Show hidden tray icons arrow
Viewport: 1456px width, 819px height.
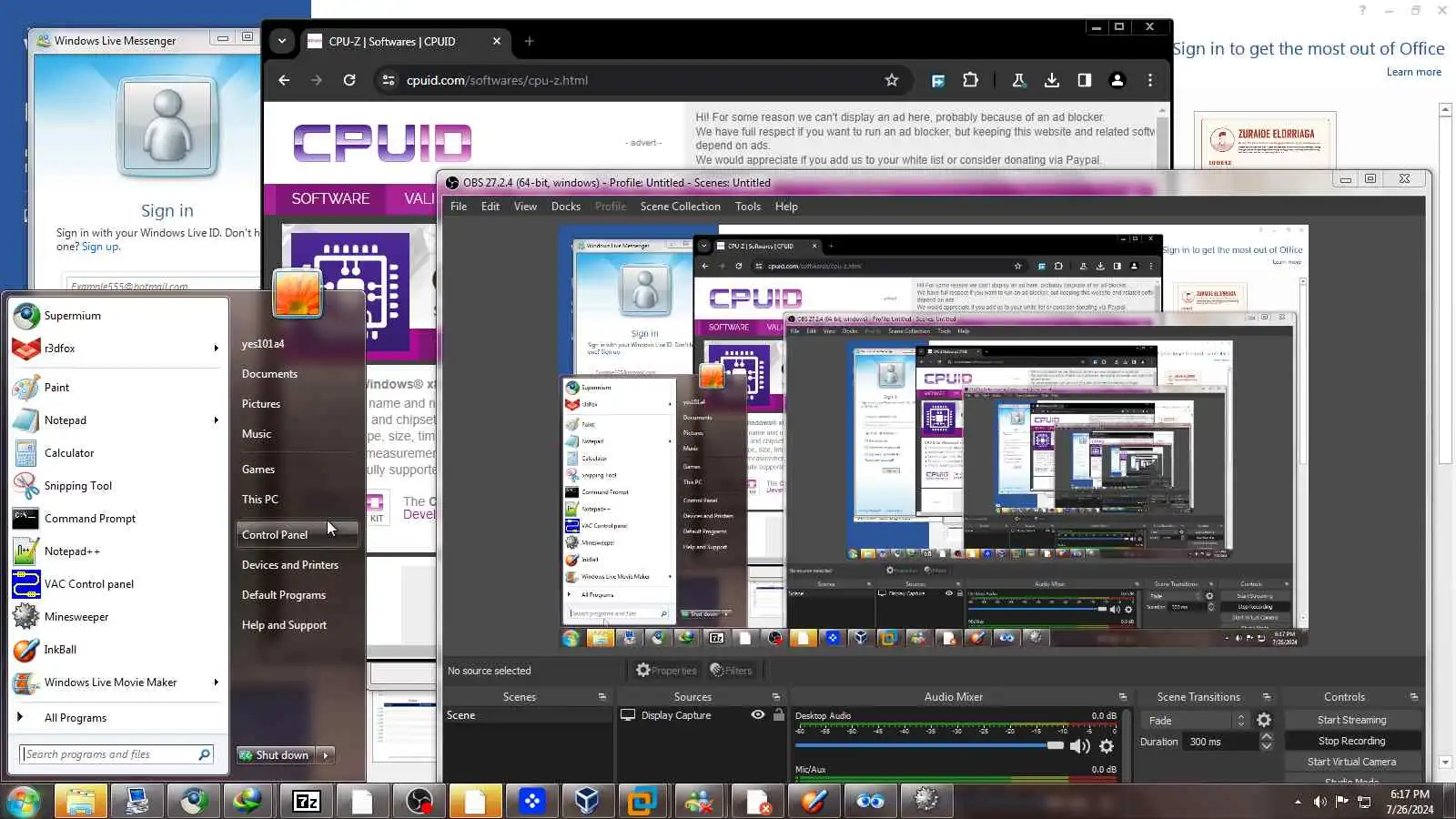(x=1298, y=802)
